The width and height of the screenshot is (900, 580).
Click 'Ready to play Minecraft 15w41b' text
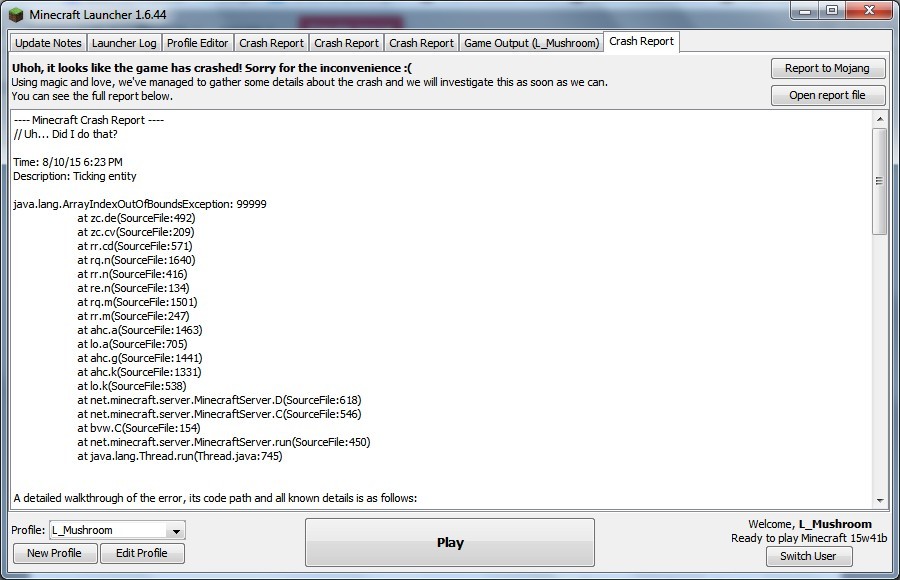point(809,538)
